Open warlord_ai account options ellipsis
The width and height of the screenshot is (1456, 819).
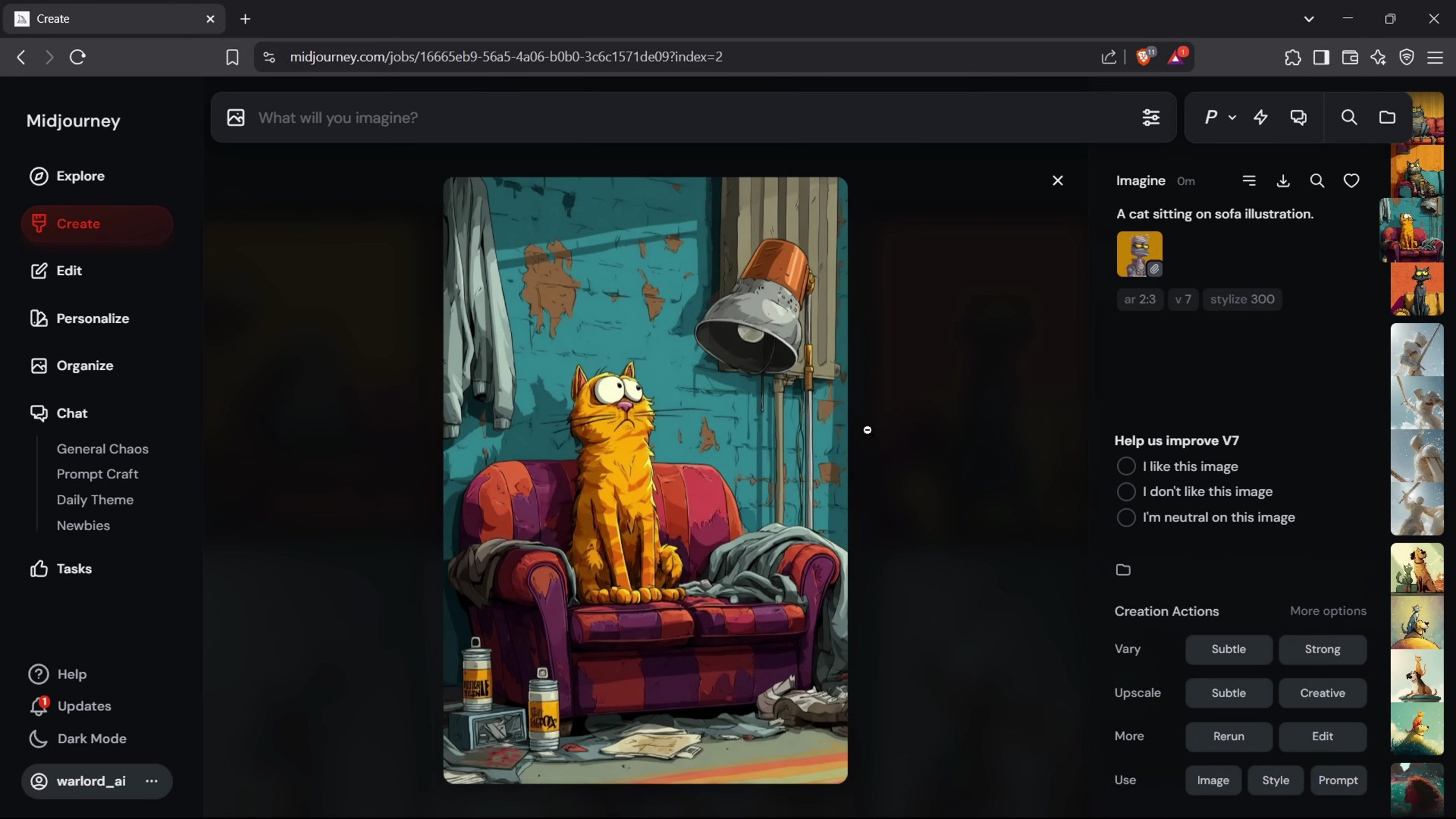point(151,781)
